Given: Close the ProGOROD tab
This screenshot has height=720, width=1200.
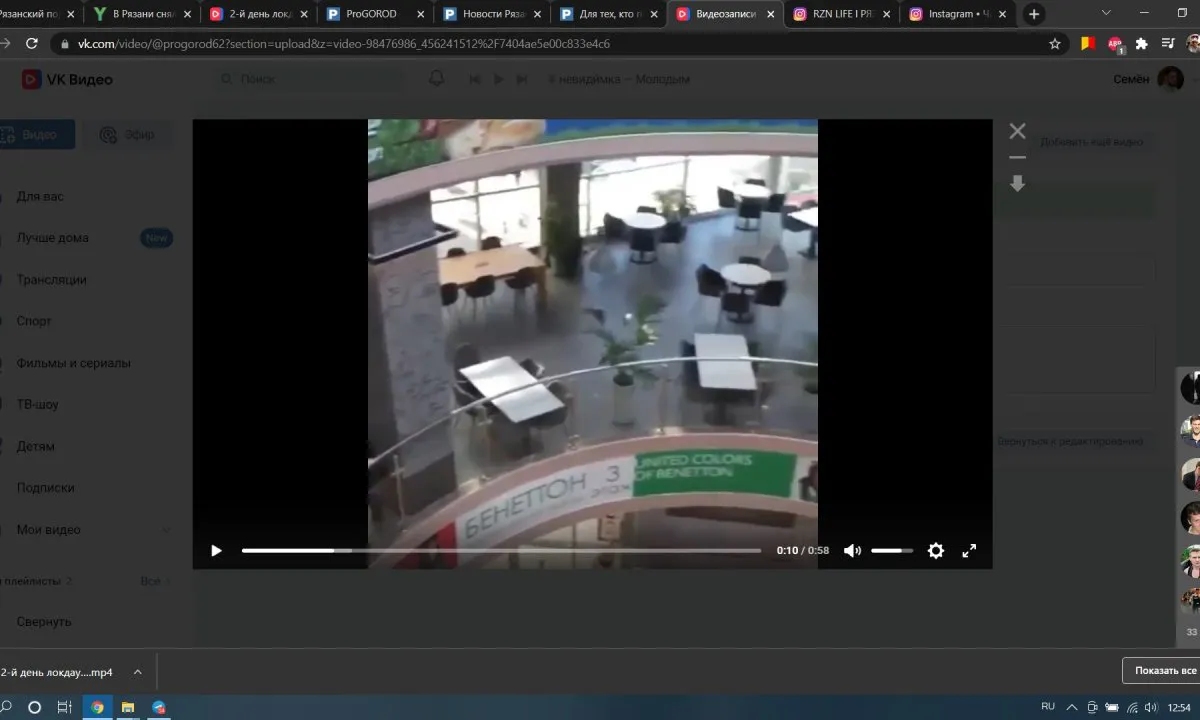Looking at the screenshot, I should point(420,14).
